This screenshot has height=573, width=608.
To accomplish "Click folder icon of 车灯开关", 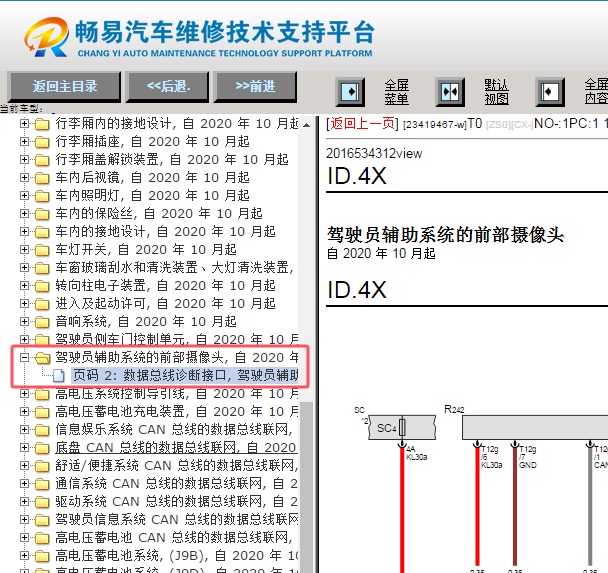I will point(42,250).
